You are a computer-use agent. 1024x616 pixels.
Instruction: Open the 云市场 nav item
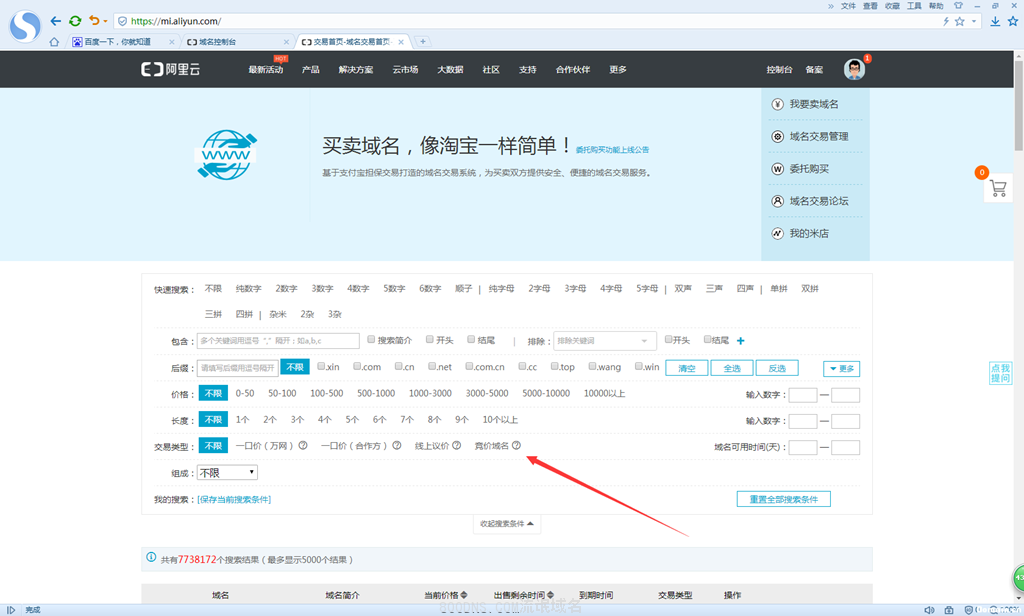pyautogui.click(x=405, y=70)
